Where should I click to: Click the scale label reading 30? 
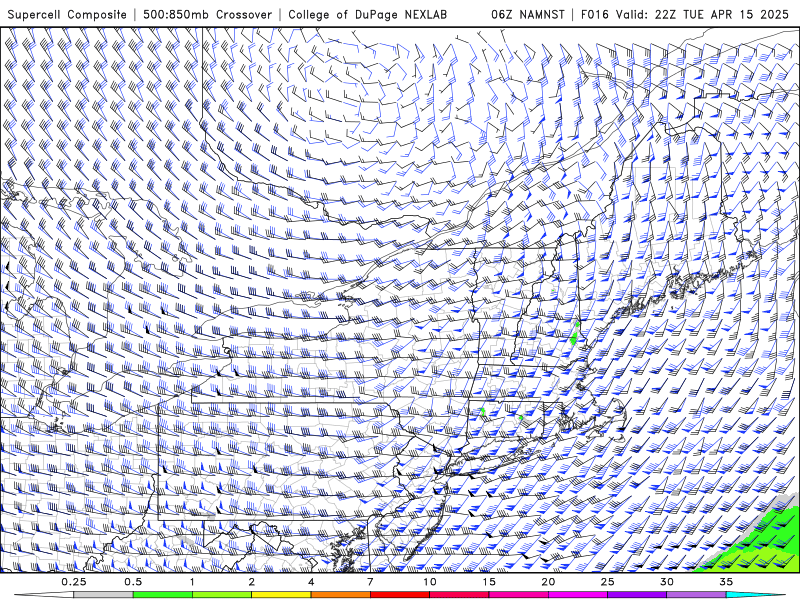pyautogui.click(x=667, y=582)
